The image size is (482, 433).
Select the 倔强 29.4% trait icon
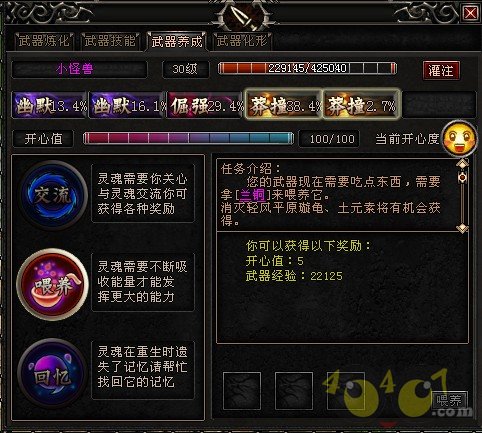(x=206, y=105)
